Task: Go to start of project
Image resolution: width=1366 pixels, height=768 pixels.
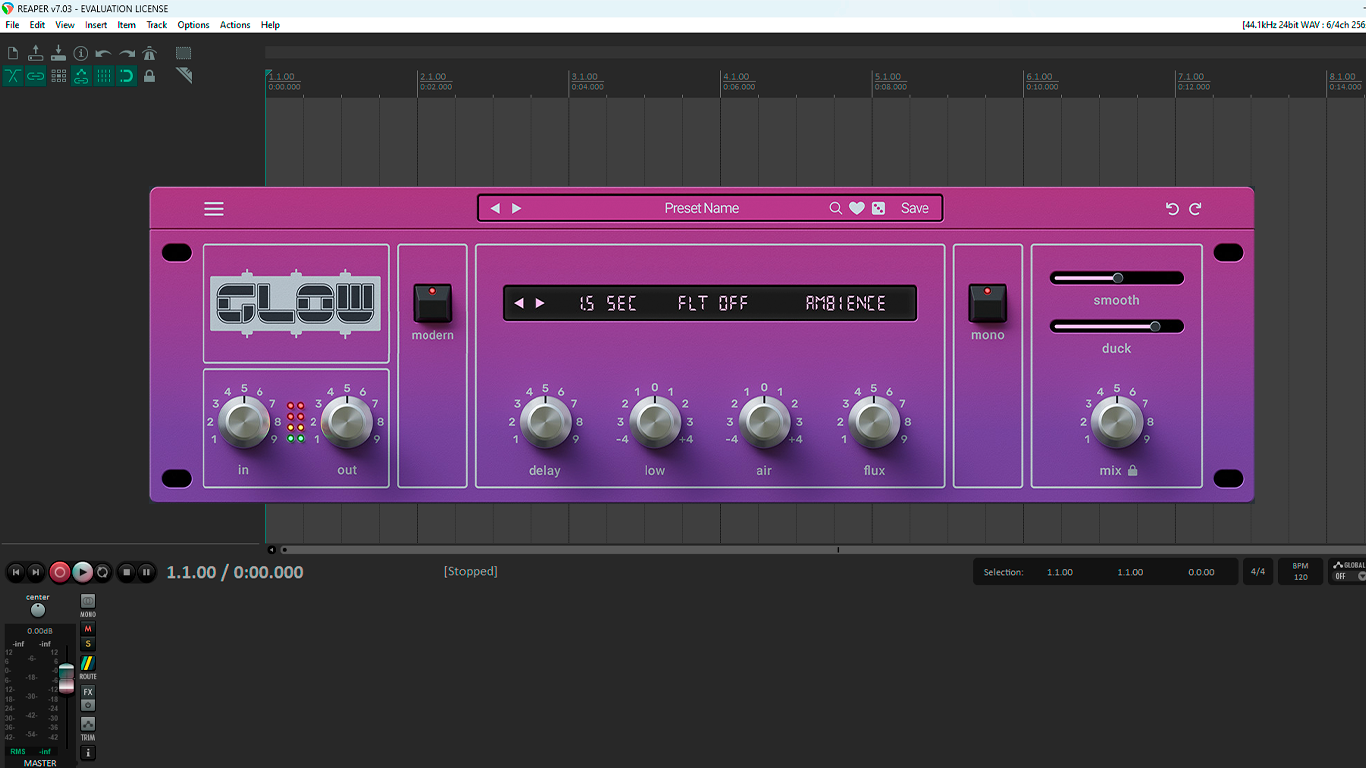Action: tap(15, 572)
